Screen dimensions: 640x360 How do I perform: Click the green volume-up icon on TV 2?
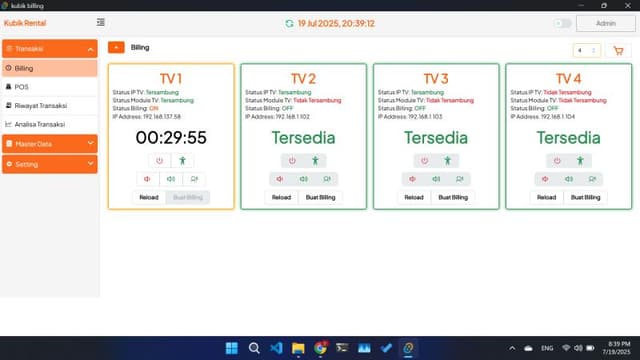(303, 179)
